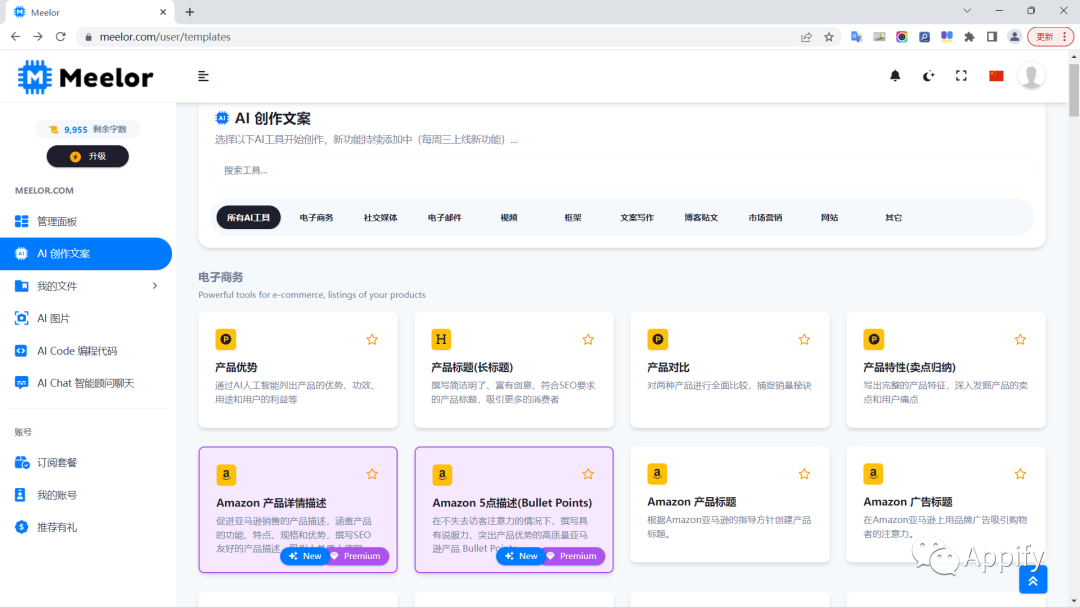
Task: Open the user avatar menu
Action: coord(1031,76)
